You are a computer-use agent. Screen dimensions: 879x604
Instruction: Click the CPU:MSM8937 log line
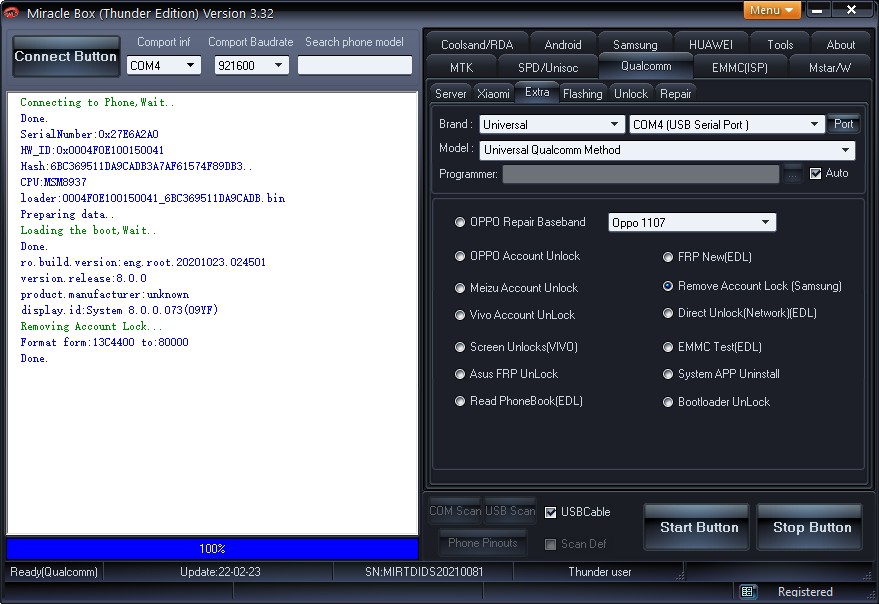tap(53, 182)
